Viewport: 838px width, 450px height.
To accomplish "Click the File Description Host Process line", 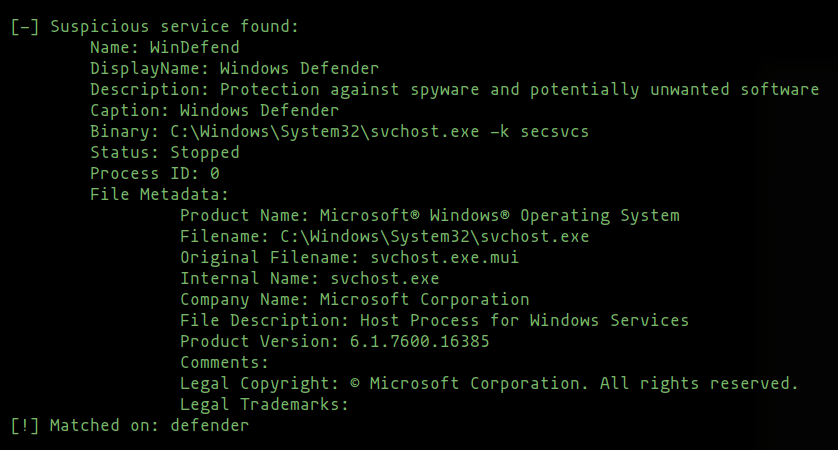I will [x=434, y=321].
